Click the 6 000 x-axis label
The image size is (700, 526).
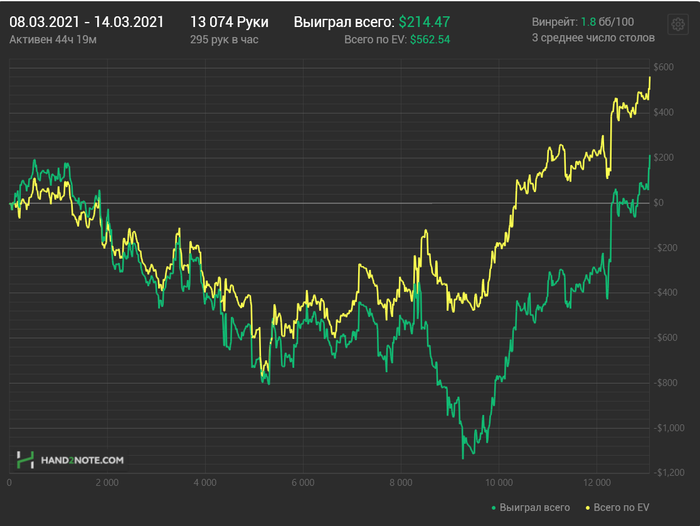303,483
